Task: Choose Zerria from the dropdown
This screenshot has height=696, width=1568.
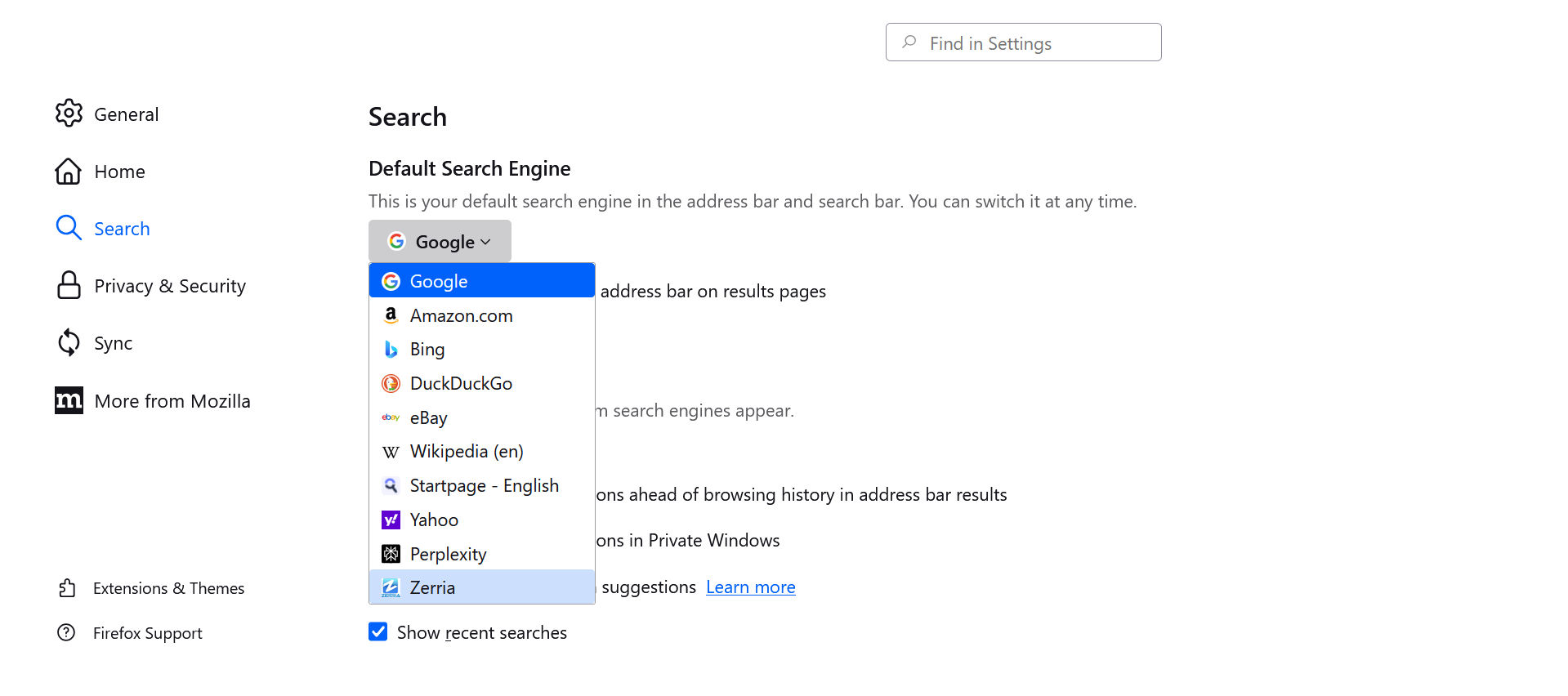Action: [482, 587]
